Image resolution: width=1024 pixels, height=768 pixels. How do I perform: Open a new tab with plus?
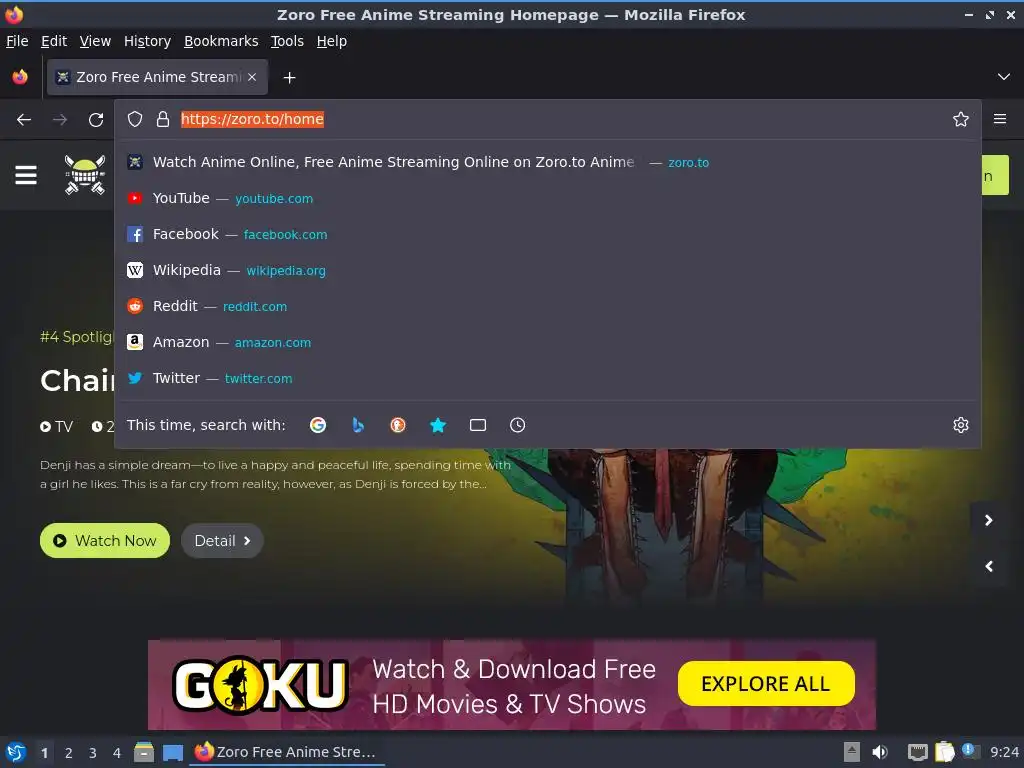[289, 78]
